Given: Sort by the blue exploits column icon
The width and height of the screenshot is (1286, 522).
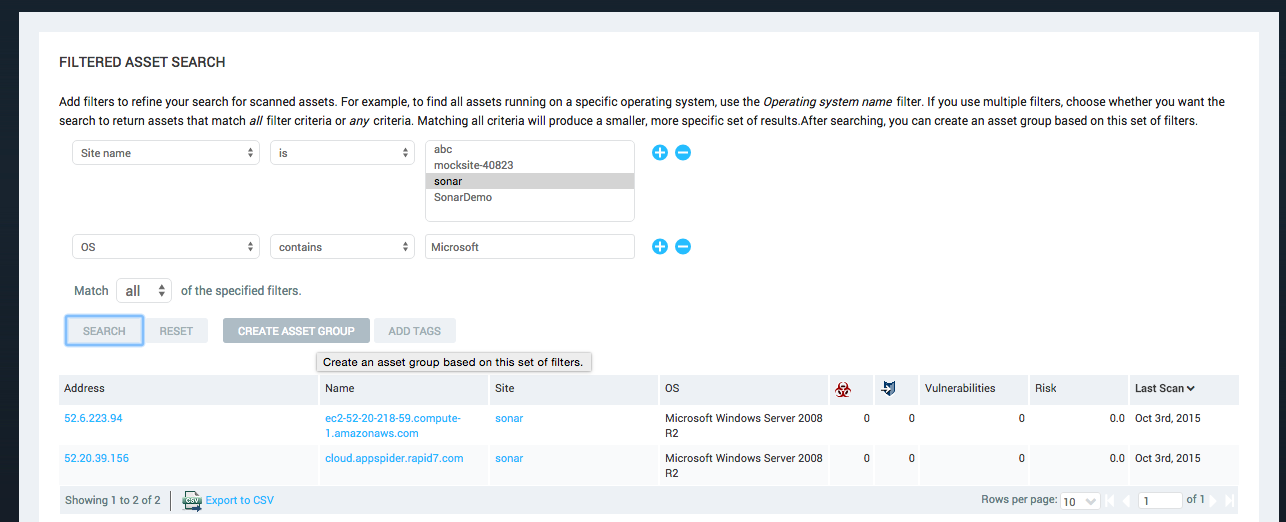Looking at the screenshot, I should (x=887, y=388).
